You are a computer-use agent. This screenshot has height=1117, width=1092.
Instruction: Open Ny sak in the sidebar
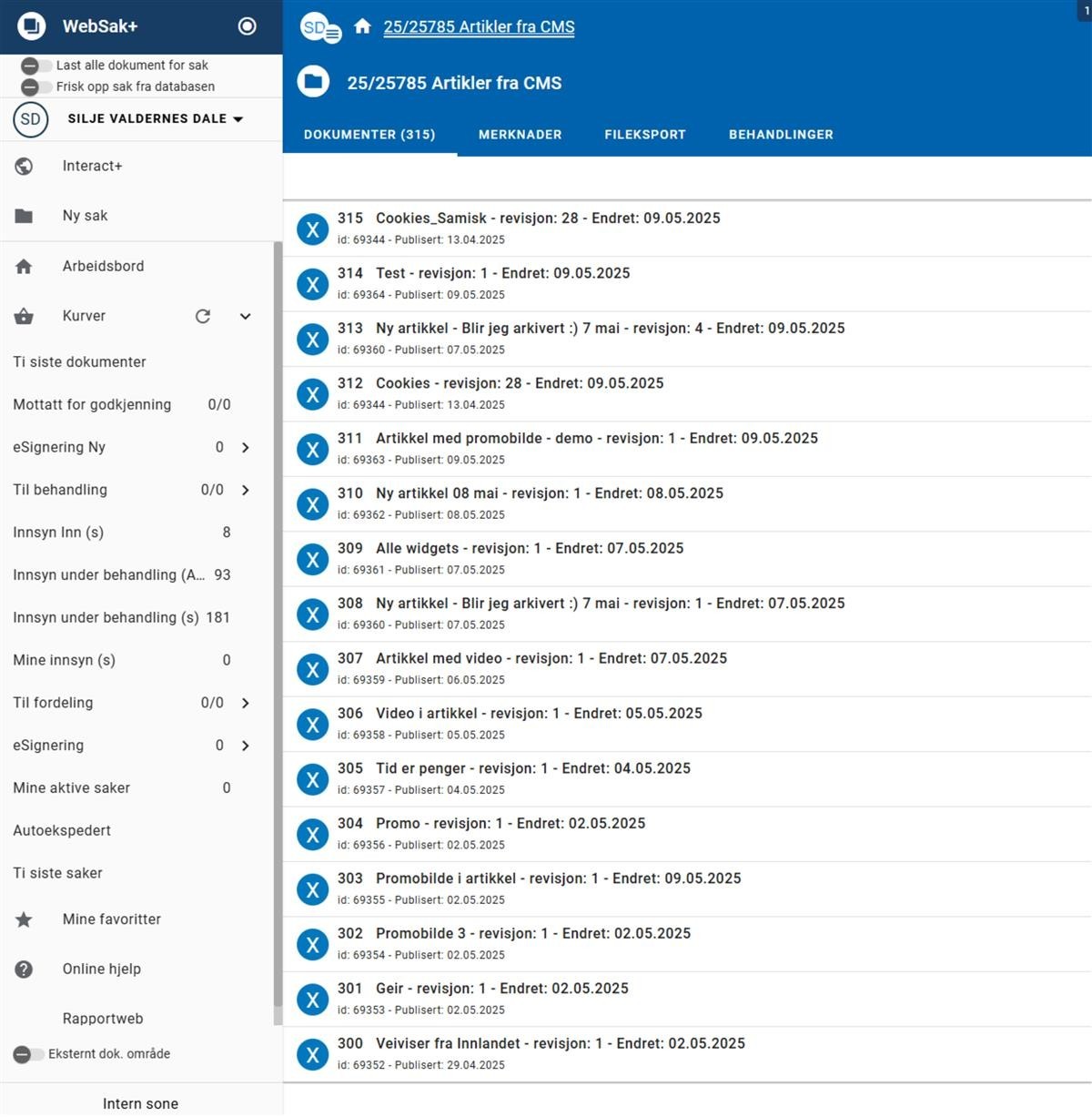85,216
